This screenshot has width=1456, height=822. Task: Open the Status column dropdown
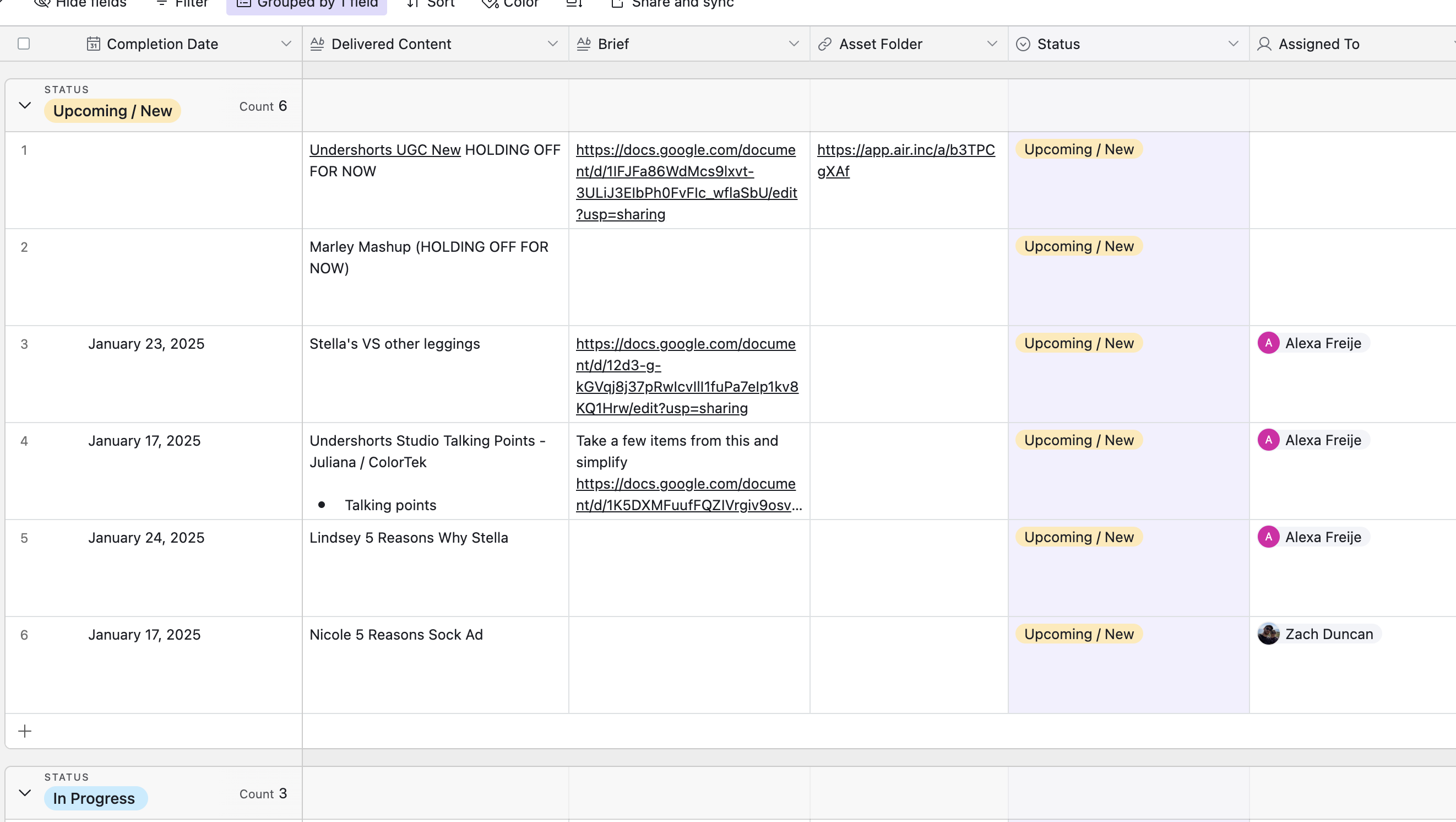(x=1234, y=44)
